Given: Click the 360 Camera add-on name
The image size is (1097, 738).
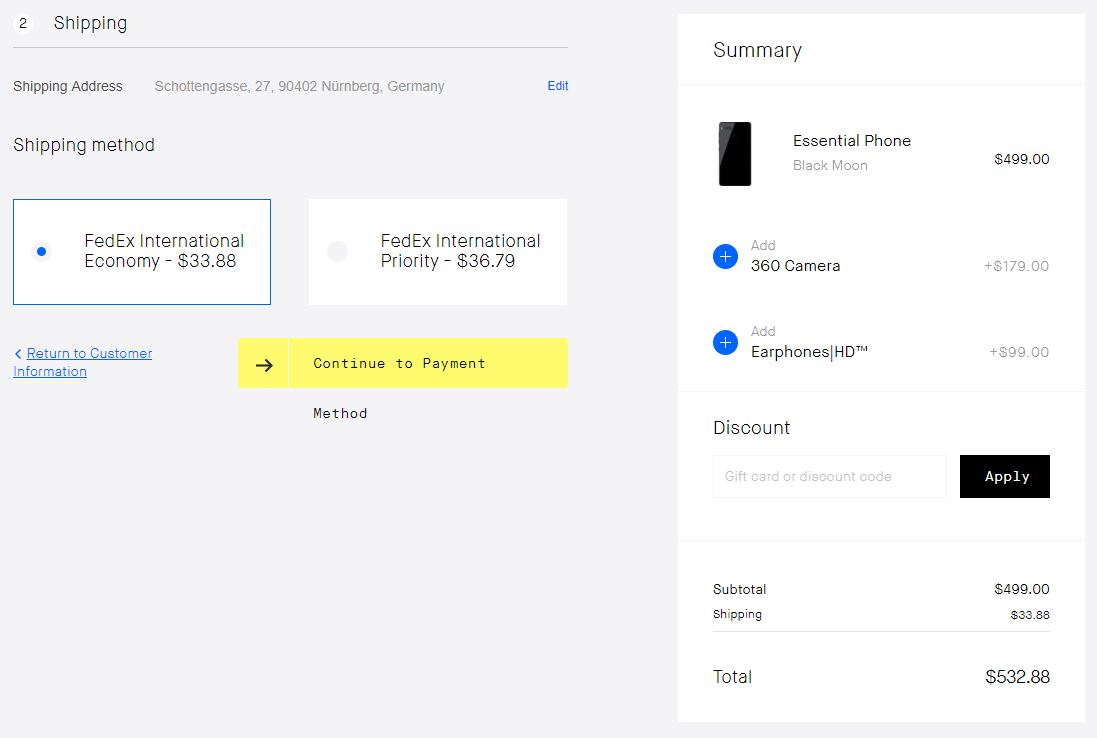Looking at the screenshot, I should point(795,266).
